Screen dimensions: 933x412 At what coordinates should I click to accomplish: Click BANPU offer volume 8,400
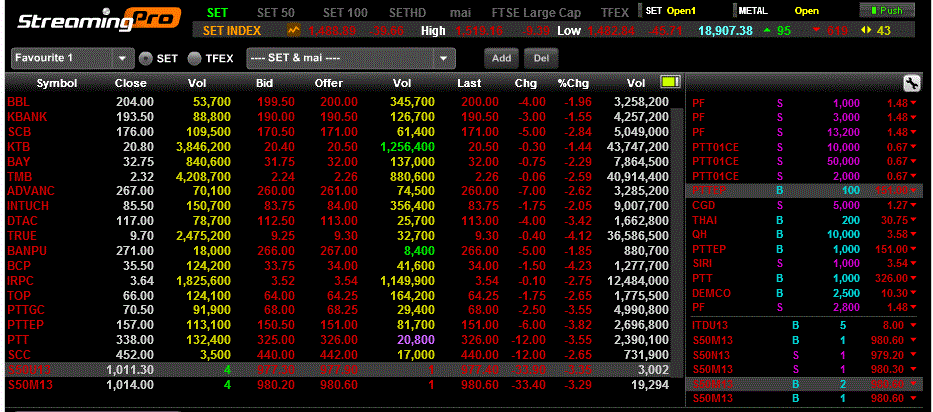tap(418, 251)
